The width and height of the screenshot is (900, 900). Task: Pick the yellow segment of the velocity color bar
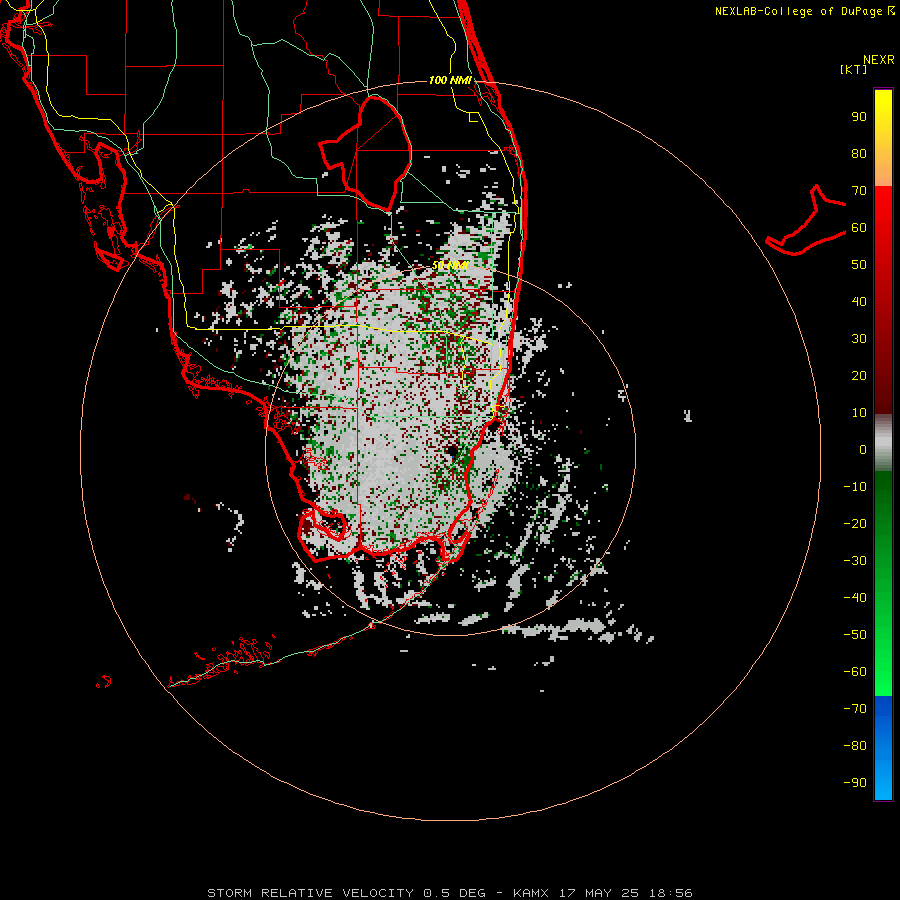883,109
